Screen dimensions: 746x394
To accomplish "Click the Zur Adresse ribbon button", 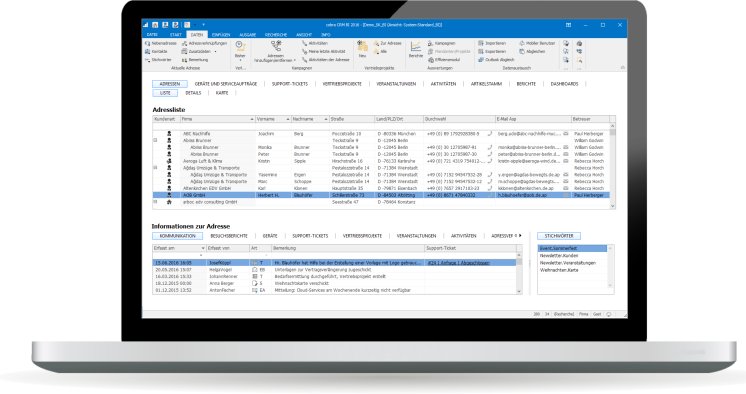I will point(388,43).
